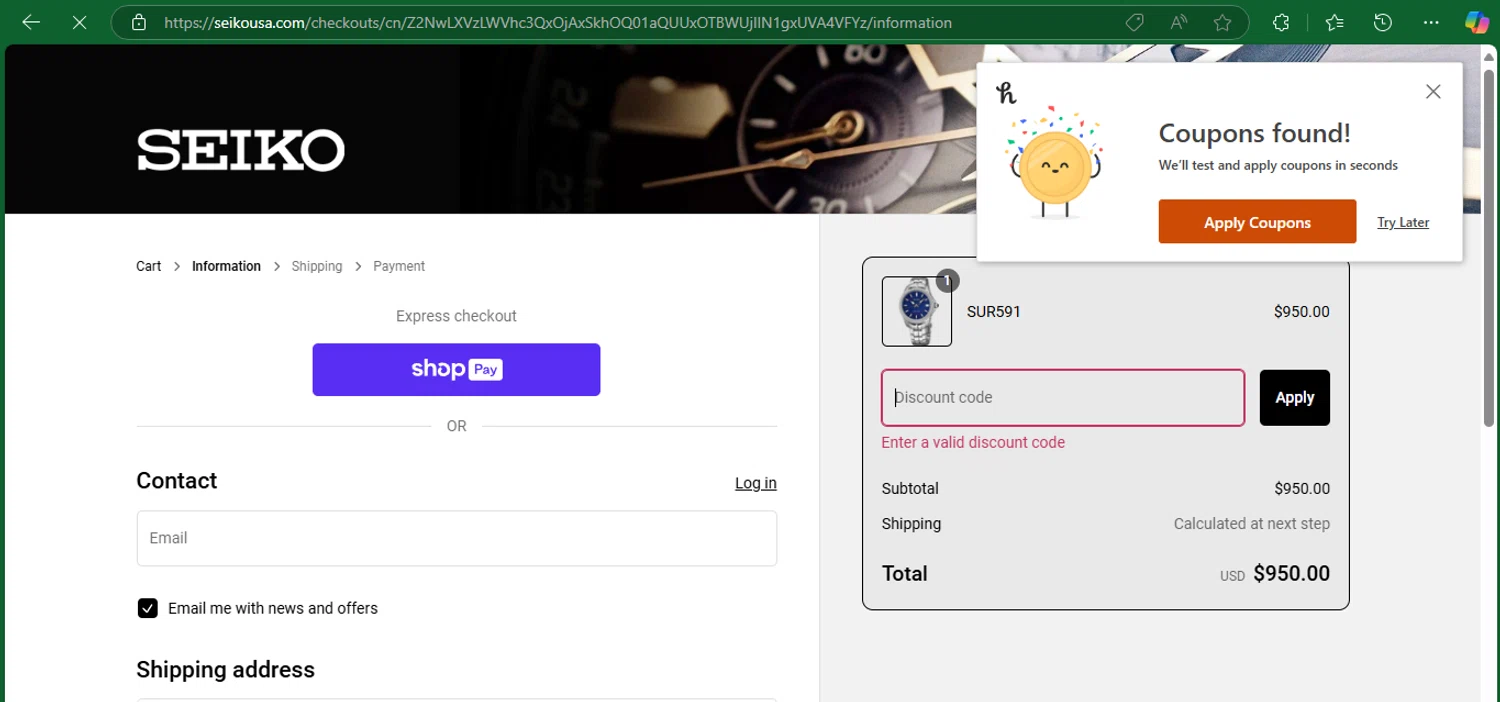Screen dimensions: 1500x702
Task: Add page to favorites star icon
Action: coord(1222,22)
